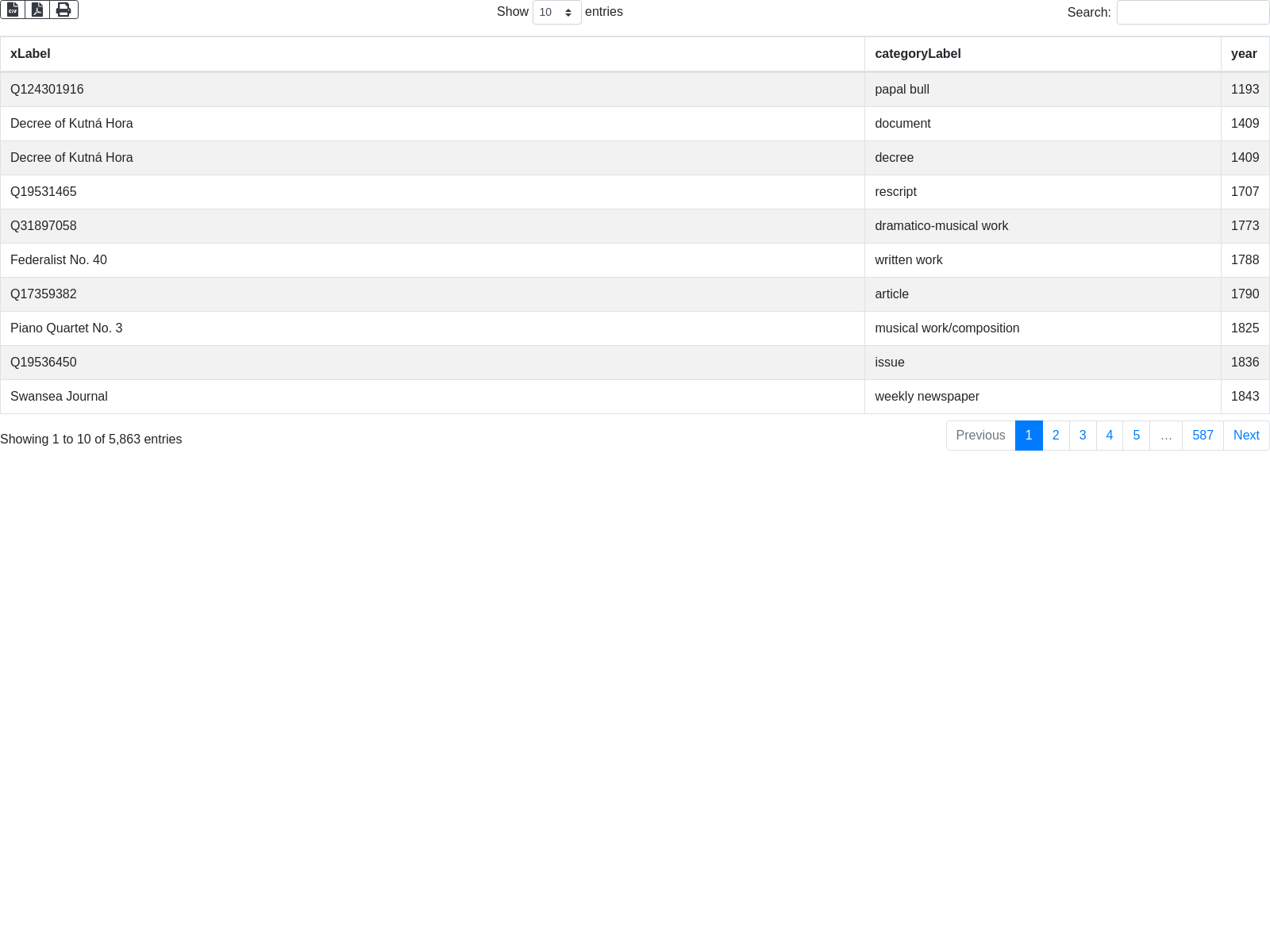The height and width of the screenshot is (952, 1270).
Task: Select the Swansea Journal row
Action: 59,397
